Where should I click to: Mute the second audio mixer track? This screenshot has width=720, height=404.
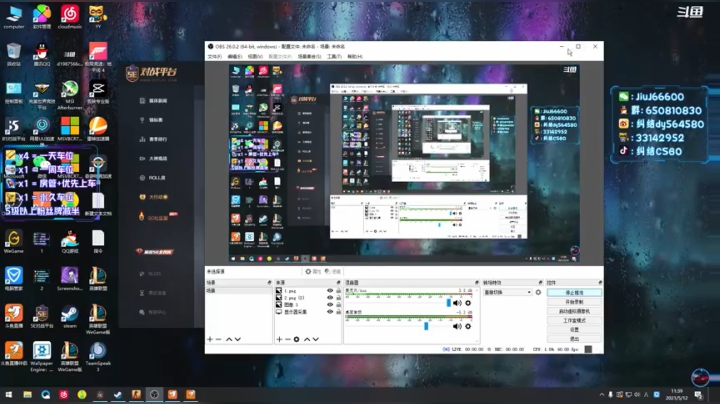(457, 326)
